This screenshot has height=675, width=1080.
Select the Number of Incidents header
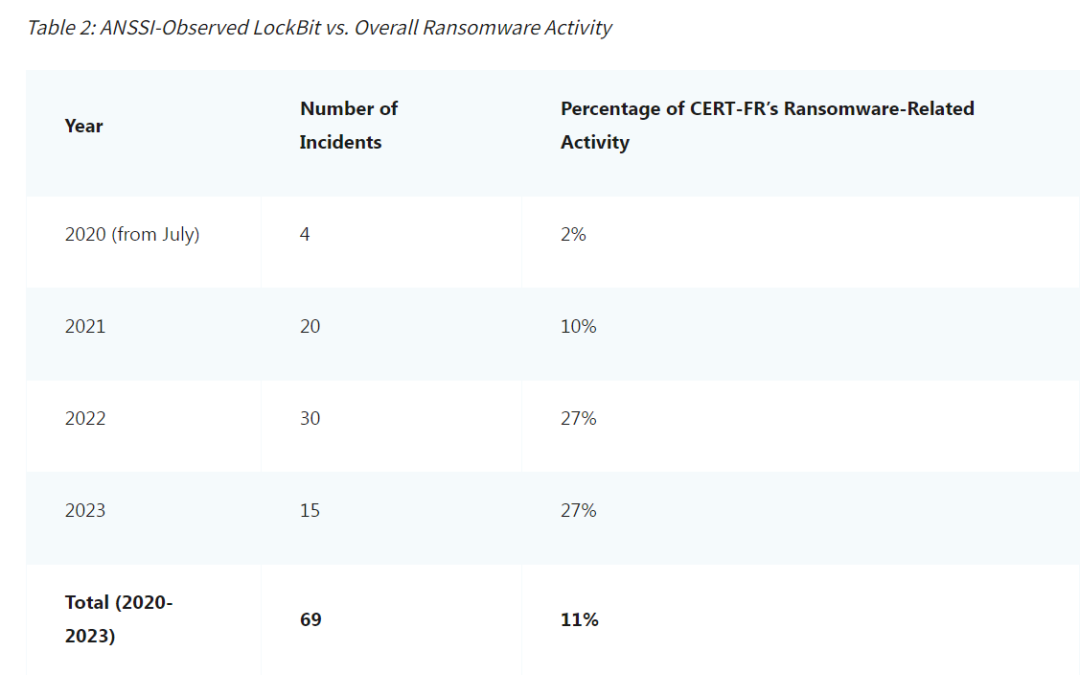pyautogui.click(x=349, y=125)
